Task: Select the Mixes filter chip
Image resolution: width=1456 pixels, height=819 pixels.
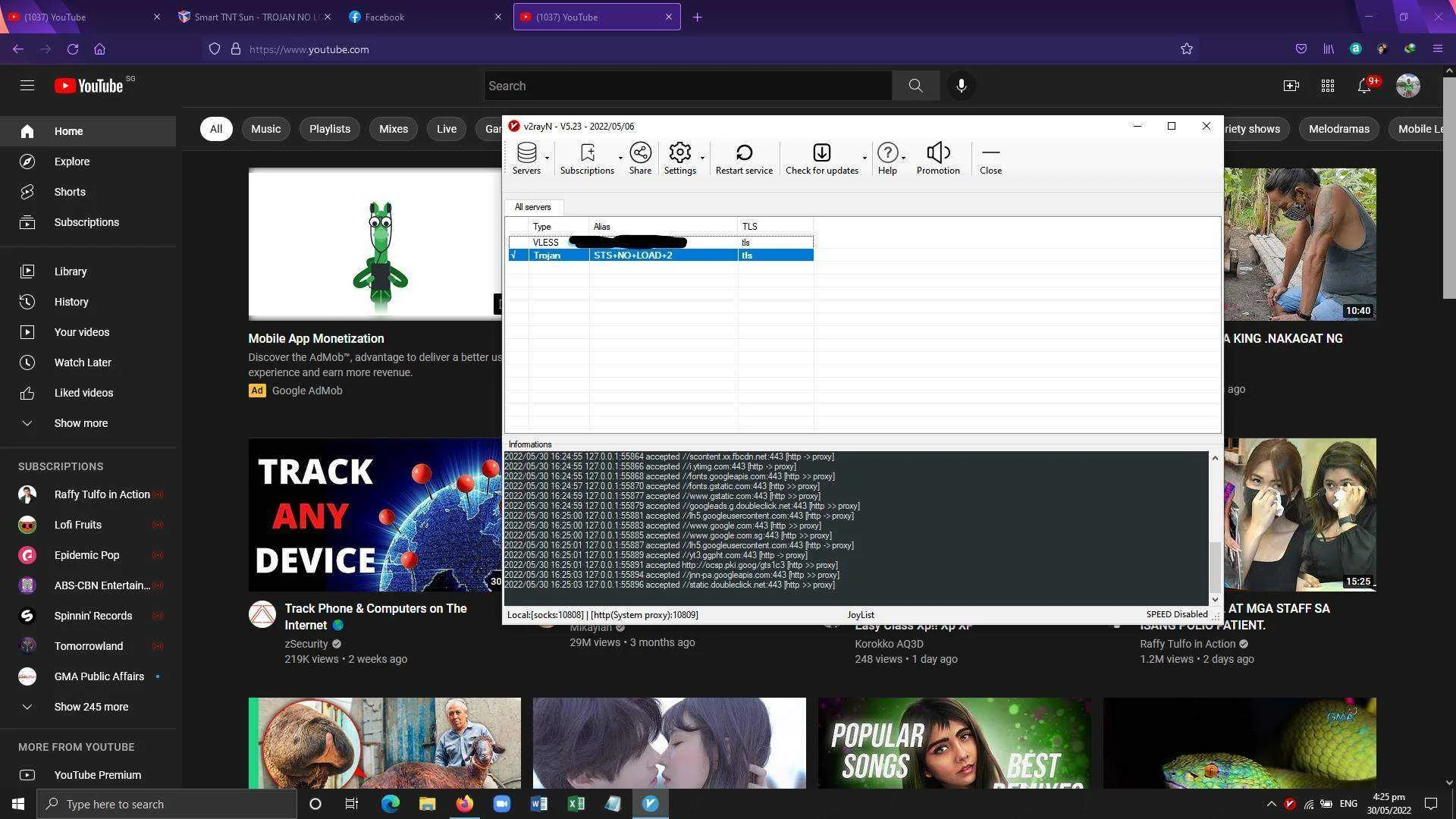Action: click(394, 129)
